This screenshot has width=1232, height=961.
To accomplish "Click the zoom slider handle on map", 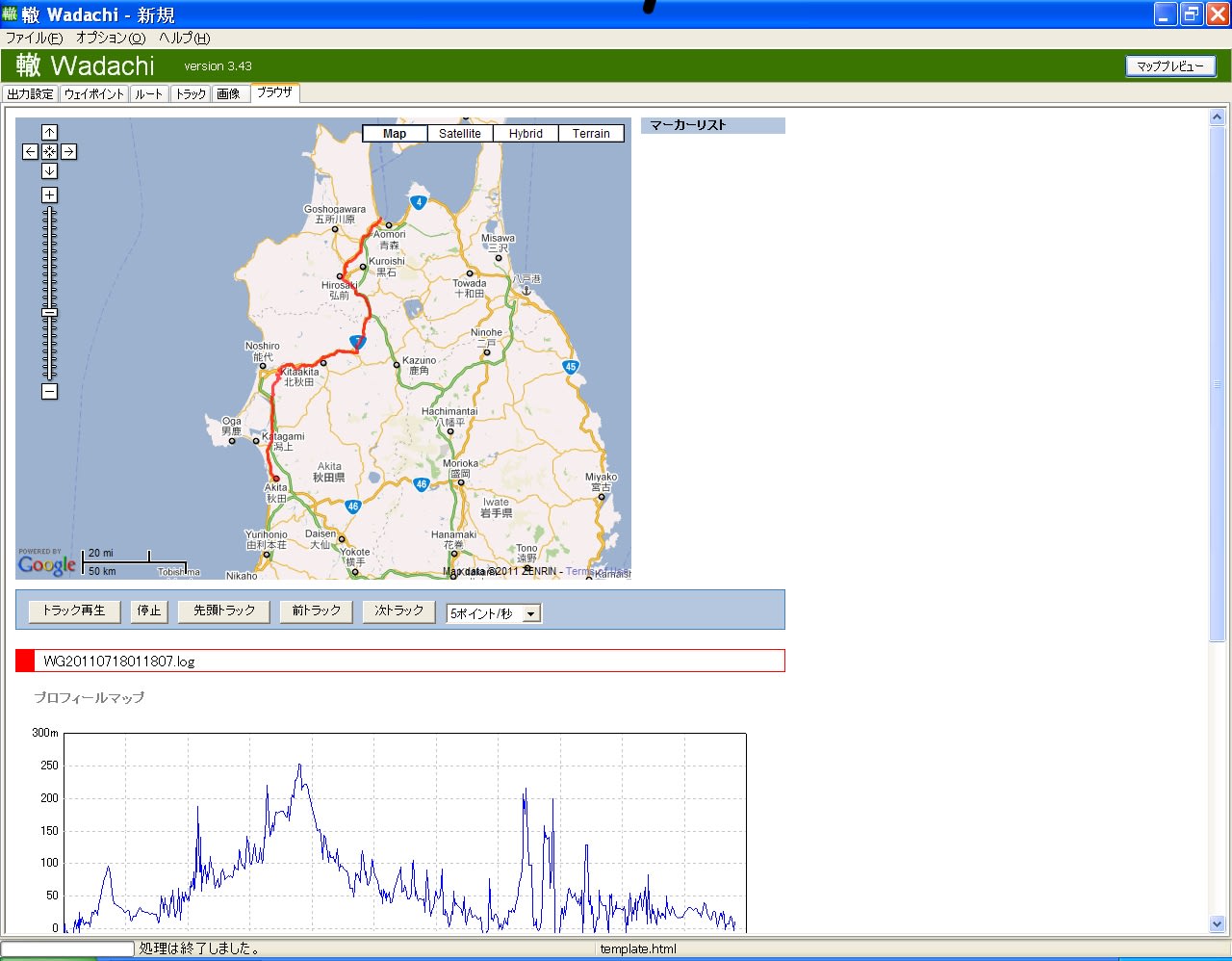I will [49, 312].
